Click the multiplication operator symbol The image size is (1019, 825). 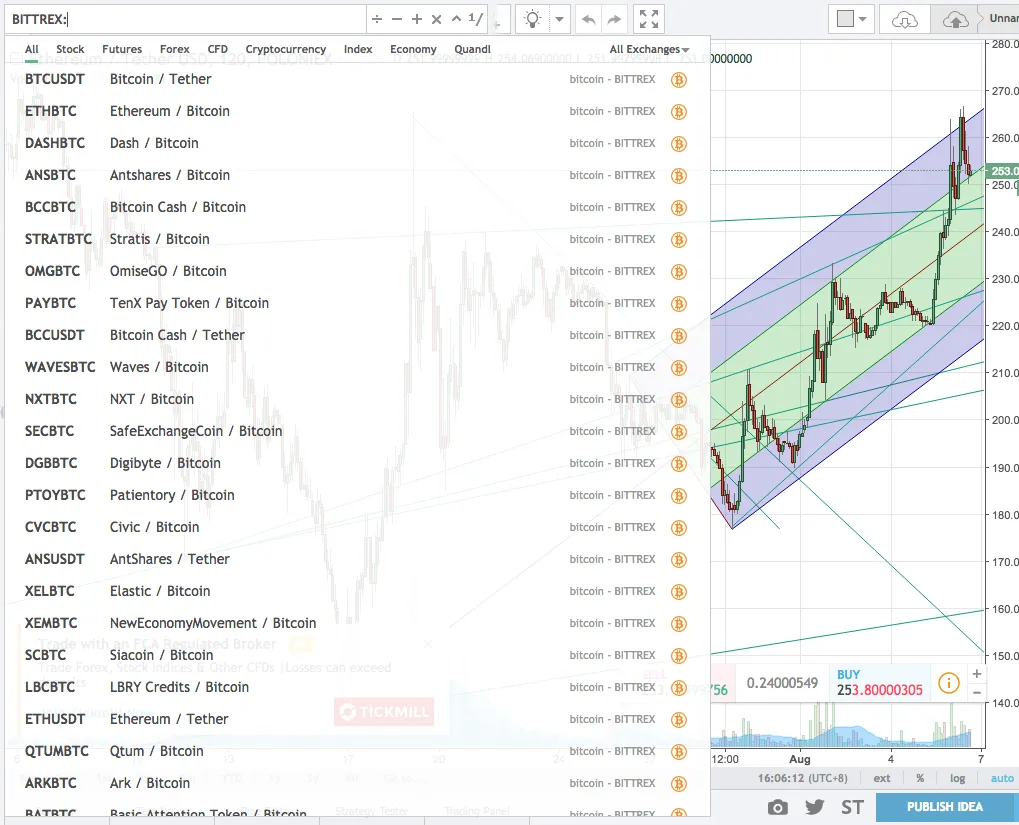coord(437,20)
